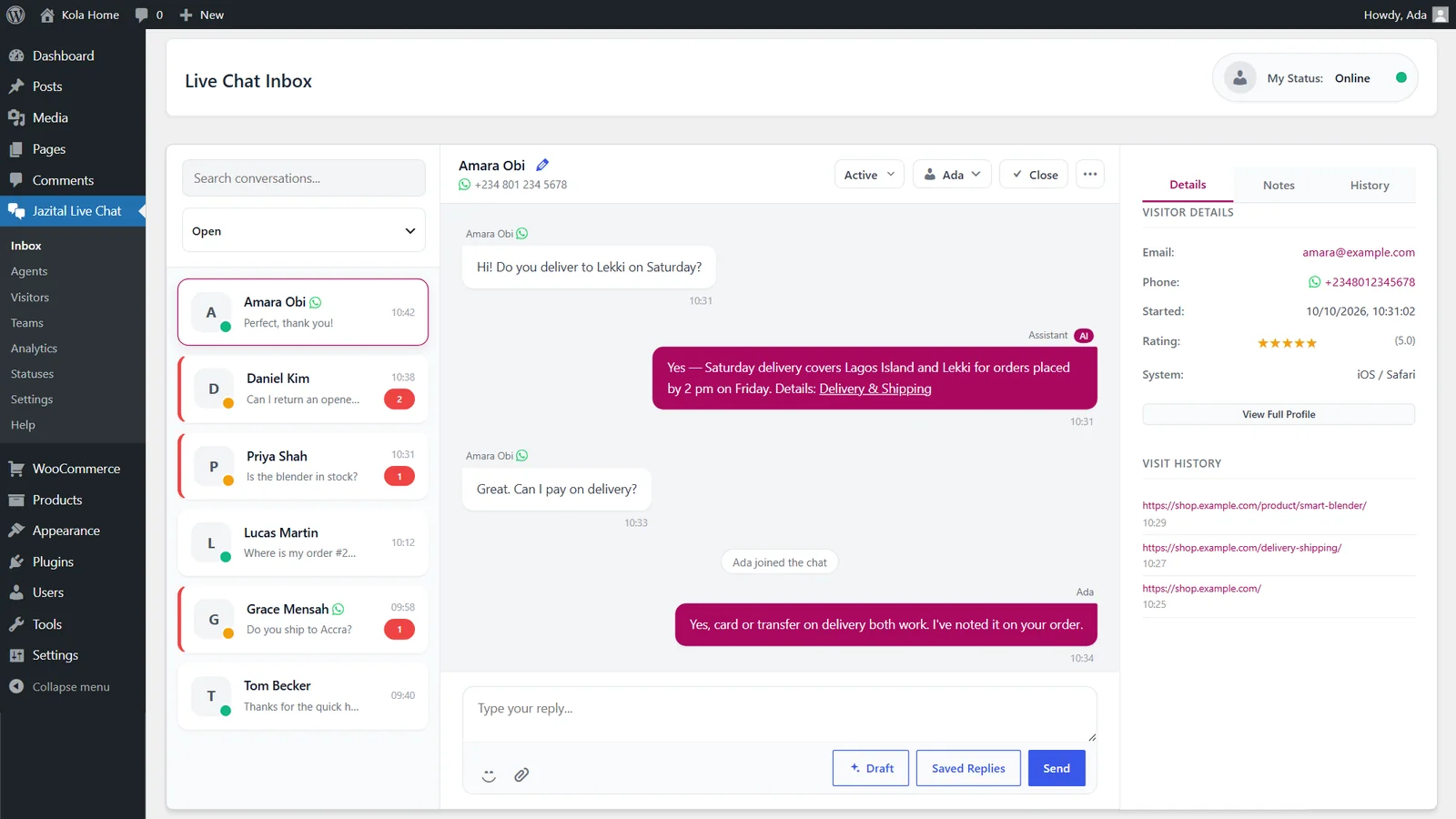Open Tools menu
Screen dimensions: 1456x819
coord(73,624)
